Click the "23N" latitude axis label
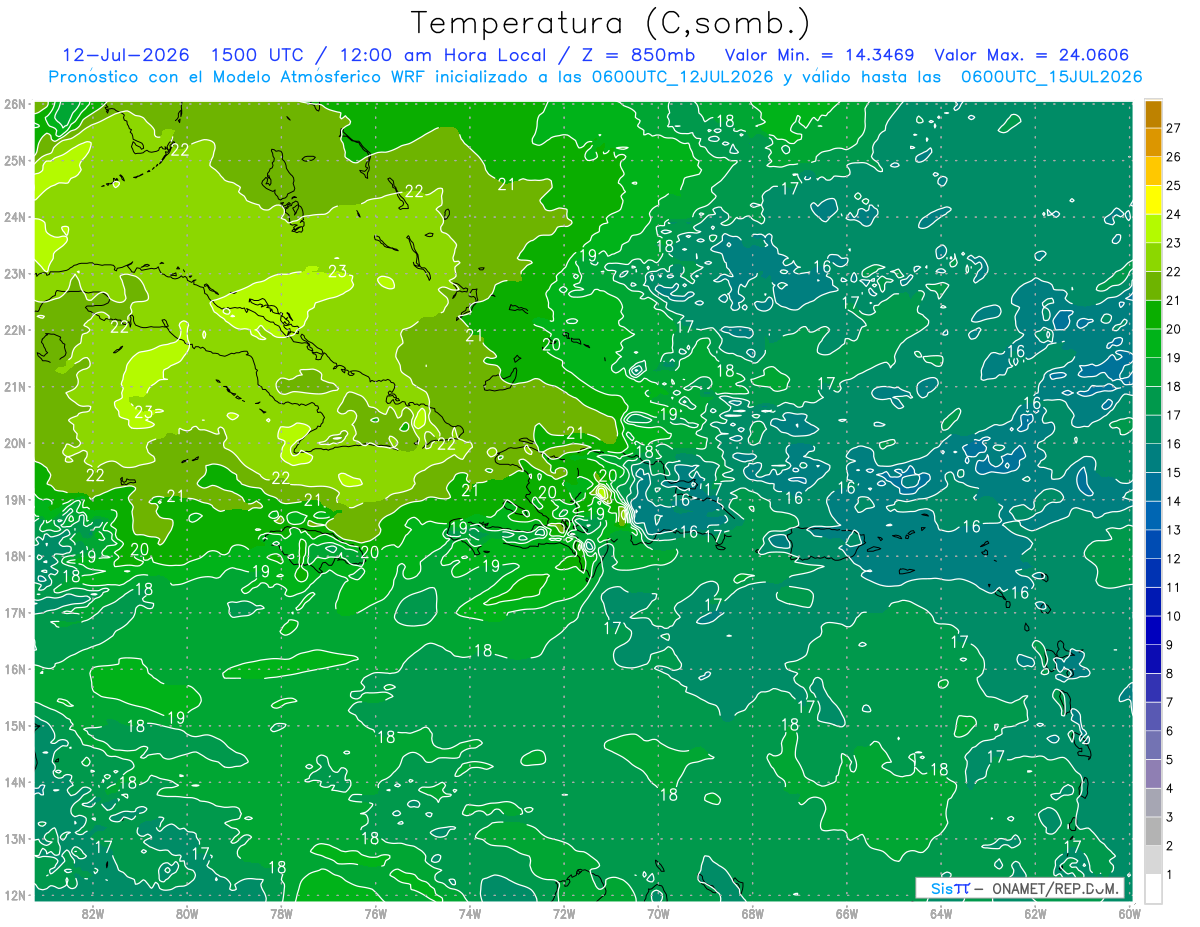 pyautogui.click(x=14, y=273)
